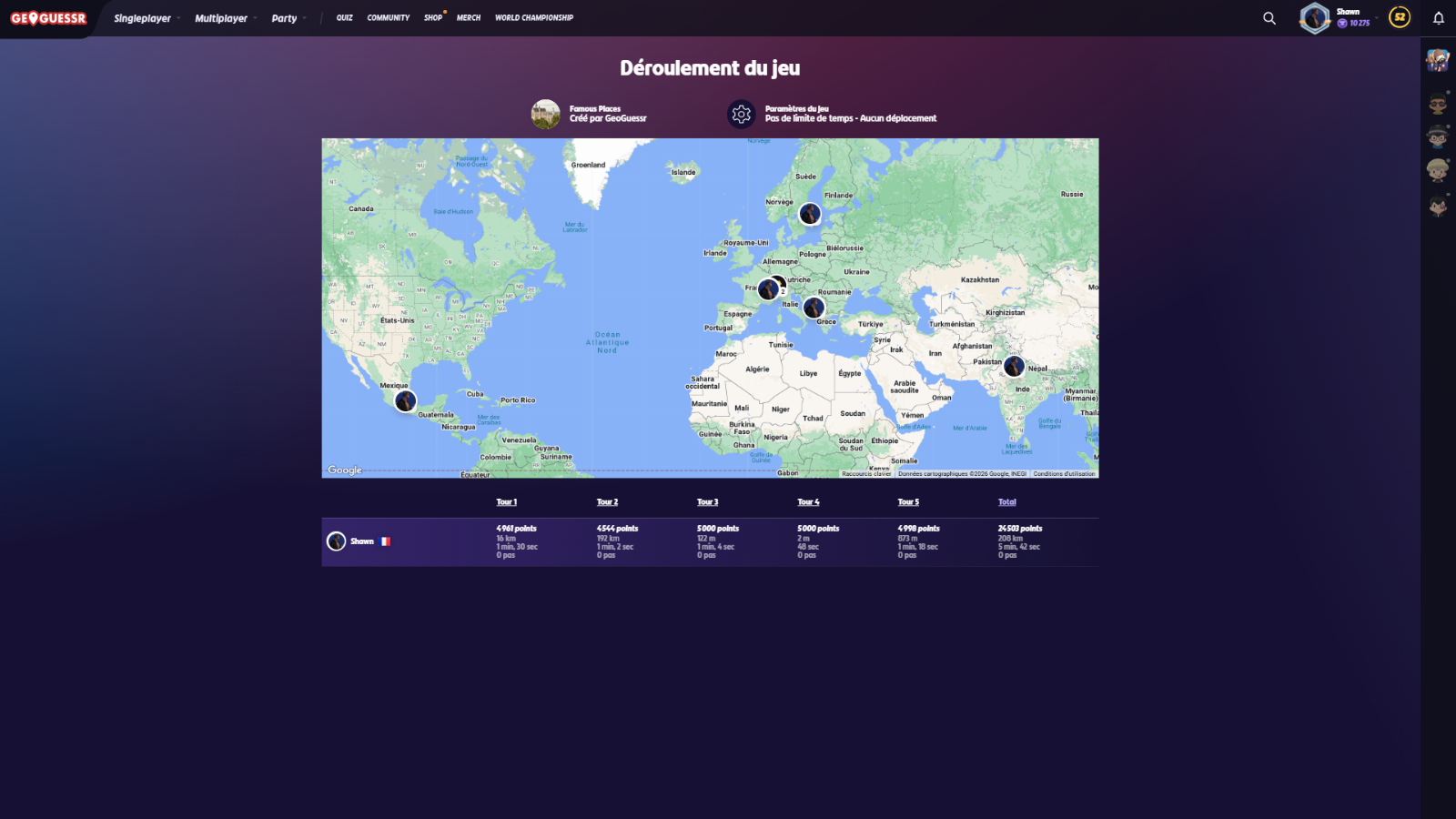Image resolution: width=1456 pixels, height=819 pixels.
Task: Go to World Championship page
Action: click(533, 18)
